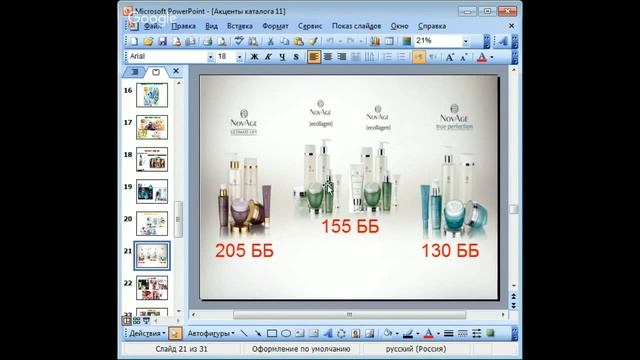The height and width of the screenshot is (360, 640).
Task: Toggle bulleted list formatting
Action: tap(401, 57)
